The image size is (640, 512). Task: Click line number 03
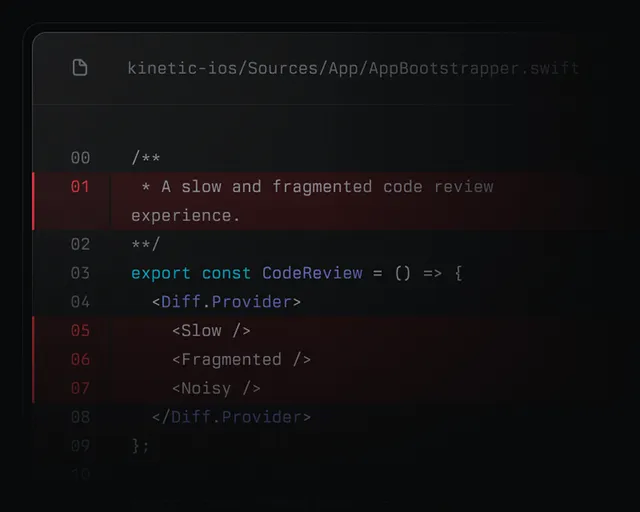pyautogui.click(x=80, y=273)
